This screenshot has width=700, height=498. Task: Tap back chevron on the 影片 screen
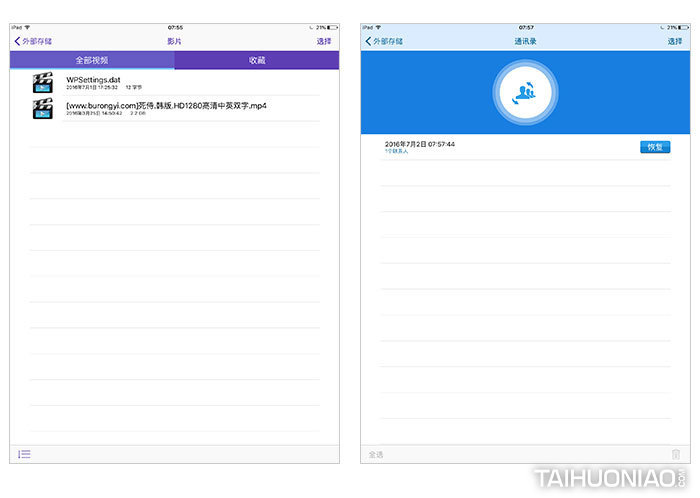click(16, 41)
